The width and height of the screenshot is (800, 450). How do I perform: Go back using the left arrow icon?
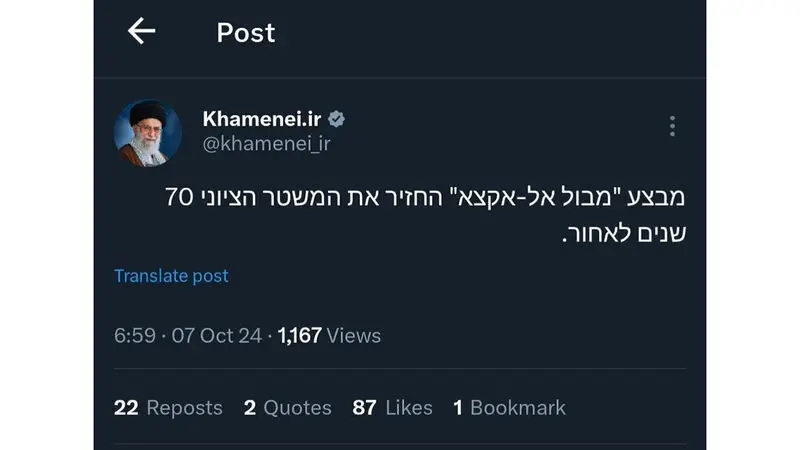point(141,31)
